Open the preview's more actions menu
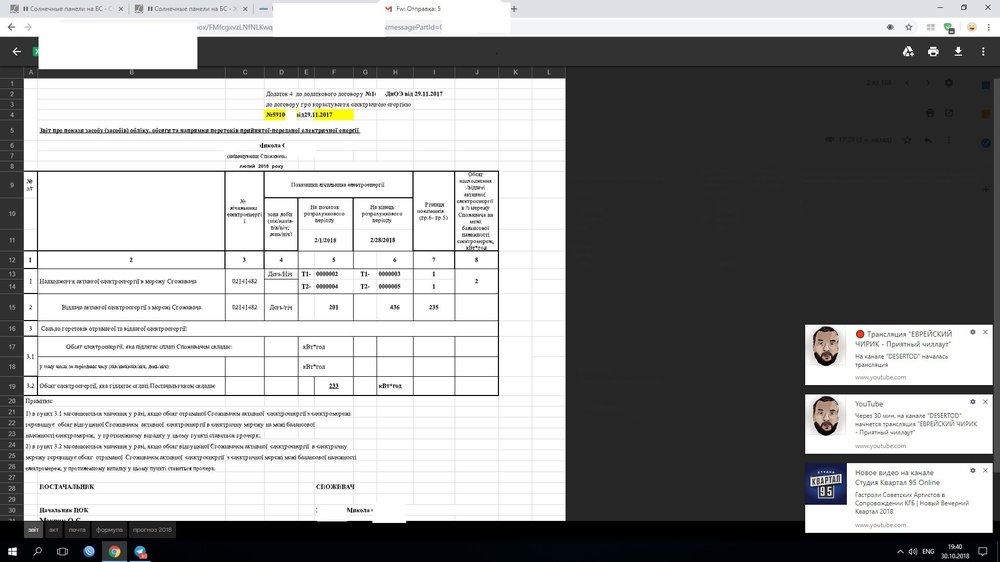This screenshot has width=1000, height=562. click(x=982, y=51)
